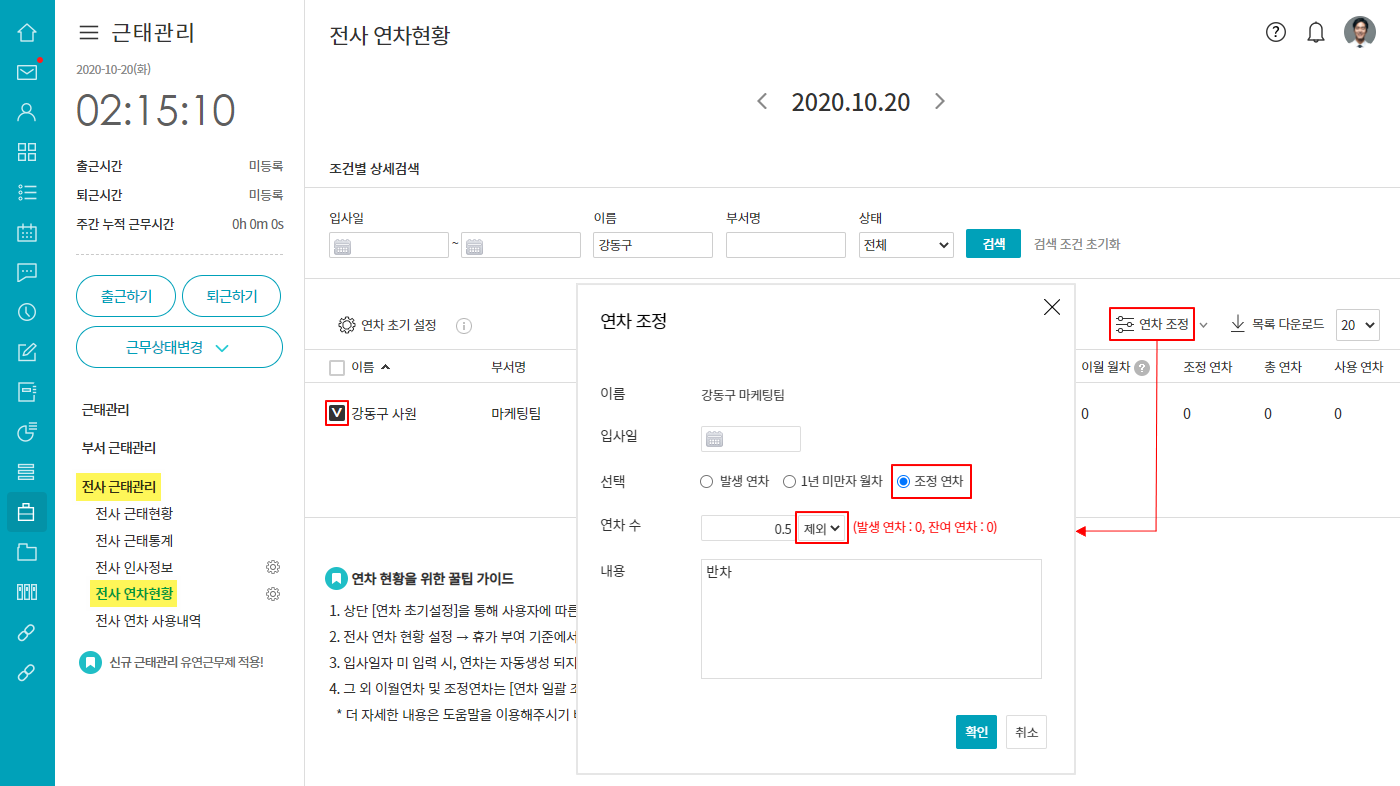This screenshot has height=786, width=1400.
Task: Select the 발생 연차 radio button
Action: coord(707,481)
